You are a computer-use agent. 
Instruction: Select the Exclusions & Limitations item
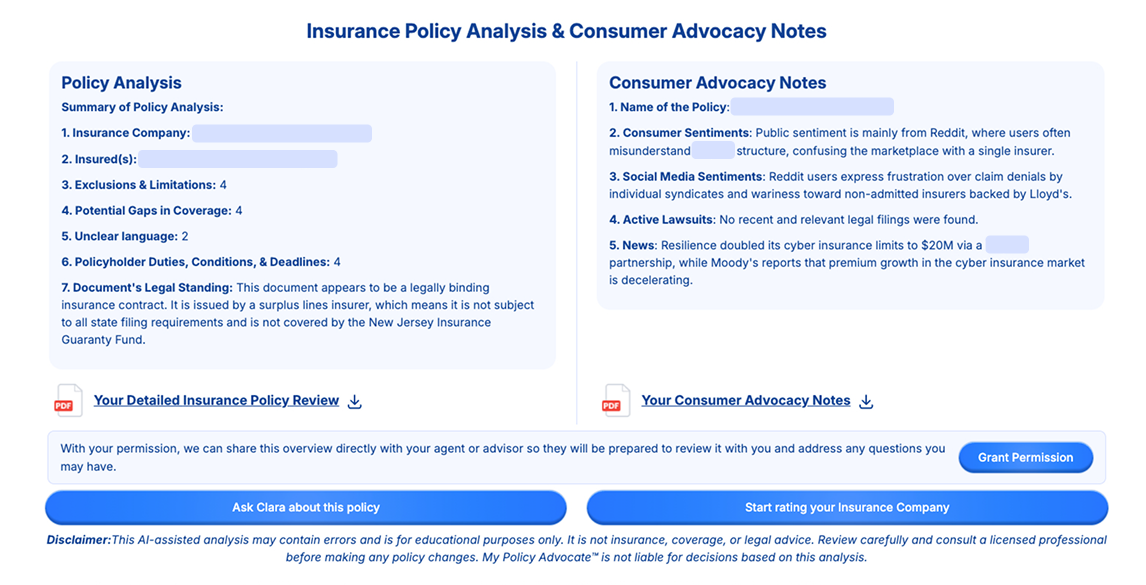pos(144,185)
